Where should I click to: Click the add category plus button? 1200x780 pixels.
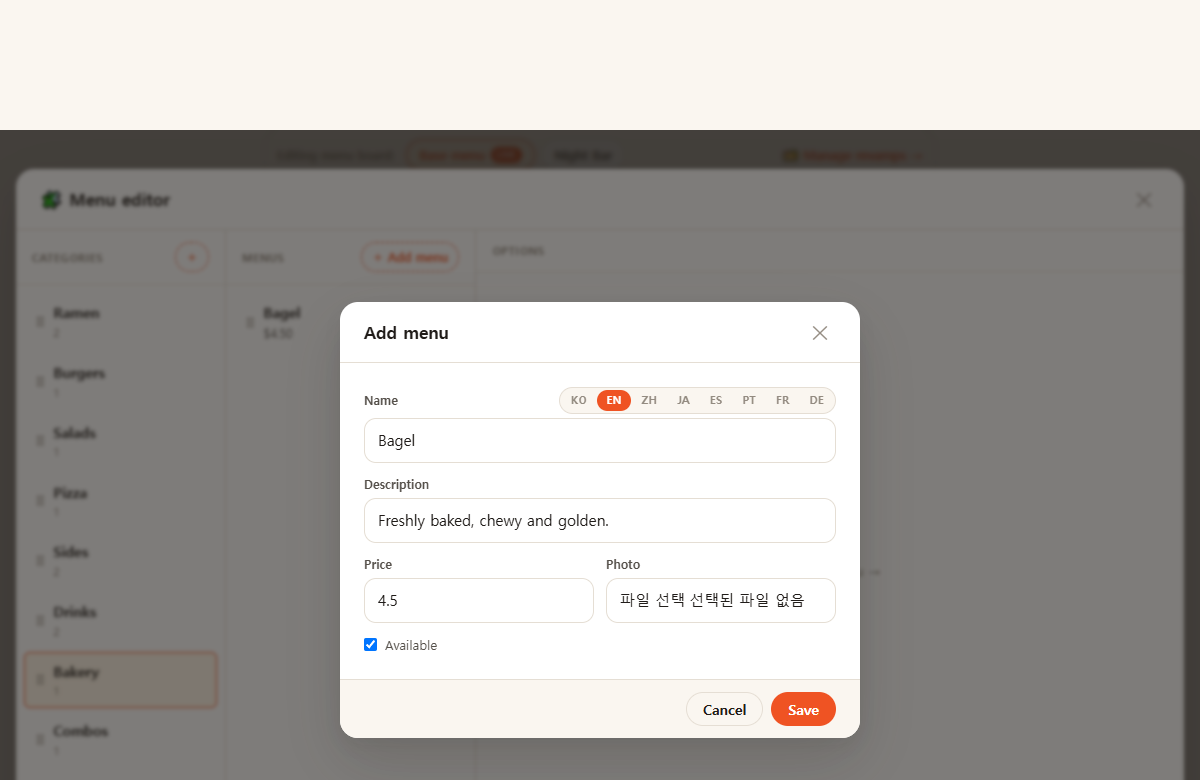click(192, 257)
